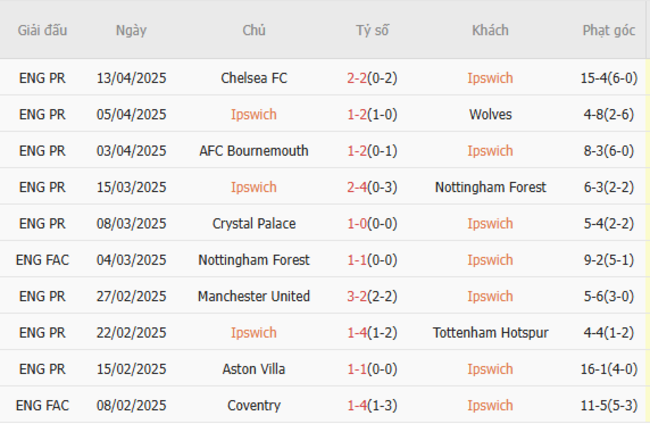Select the Giải đấu column header

[x=42, y=30]
